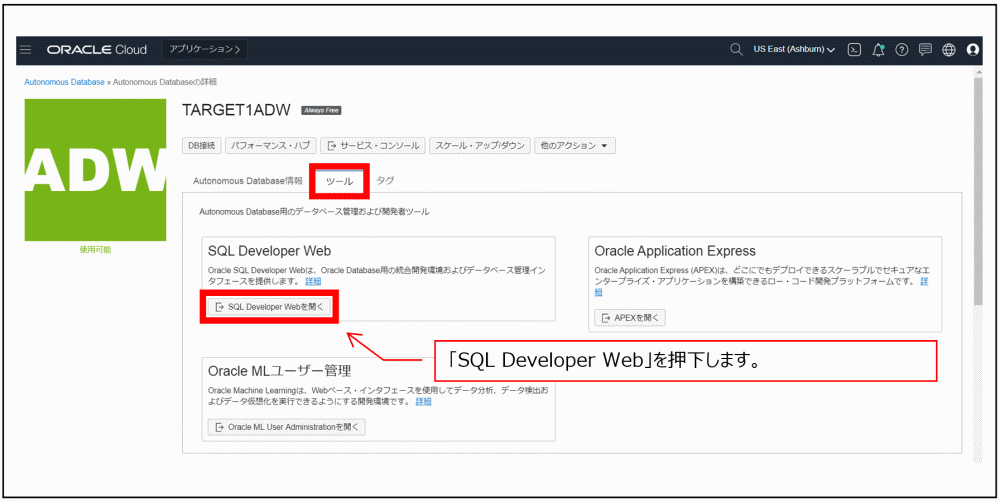Image resolution: width=1000 pixels, height=502 pixels.
Task: Expand the アプリケーション menu
Action: pos(205,49)
